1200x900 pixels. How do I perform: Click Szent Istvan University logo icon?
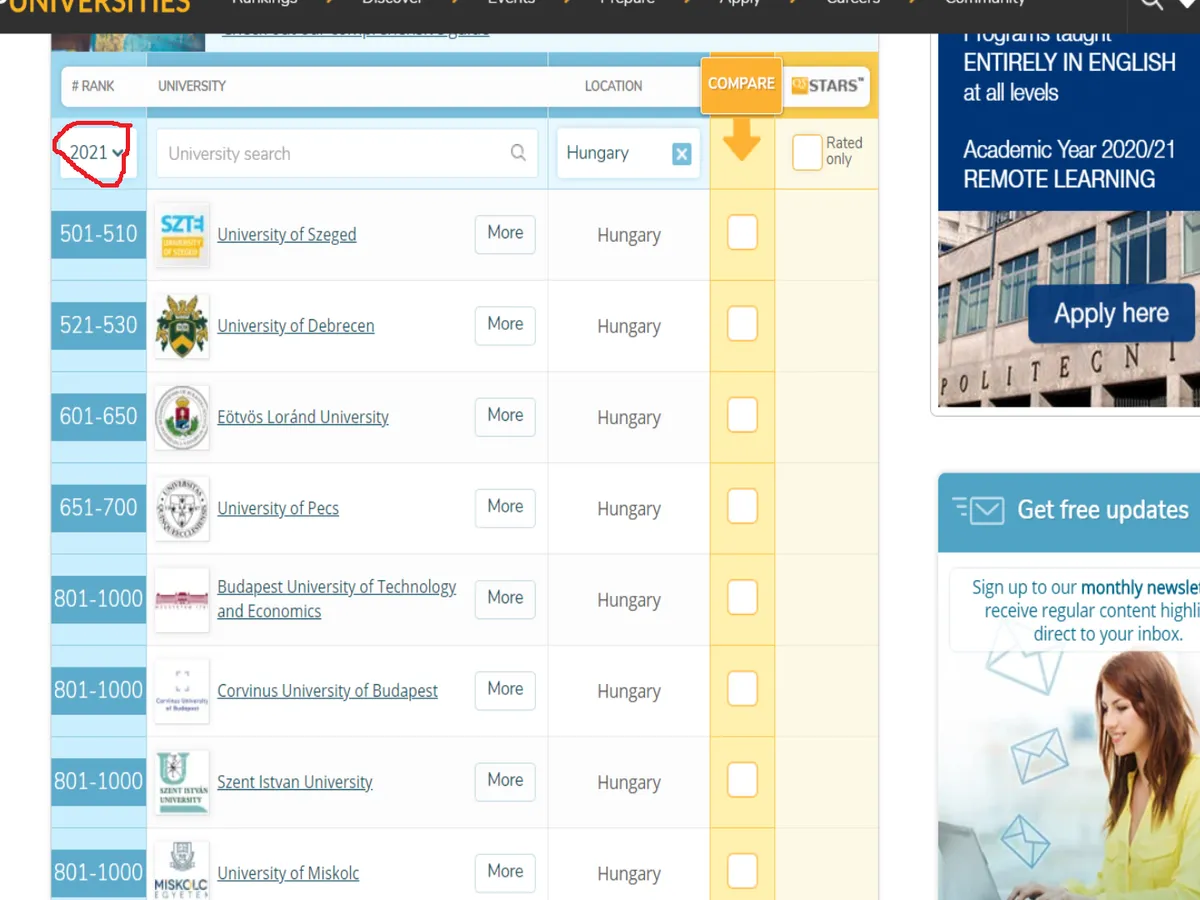point(182,782)
